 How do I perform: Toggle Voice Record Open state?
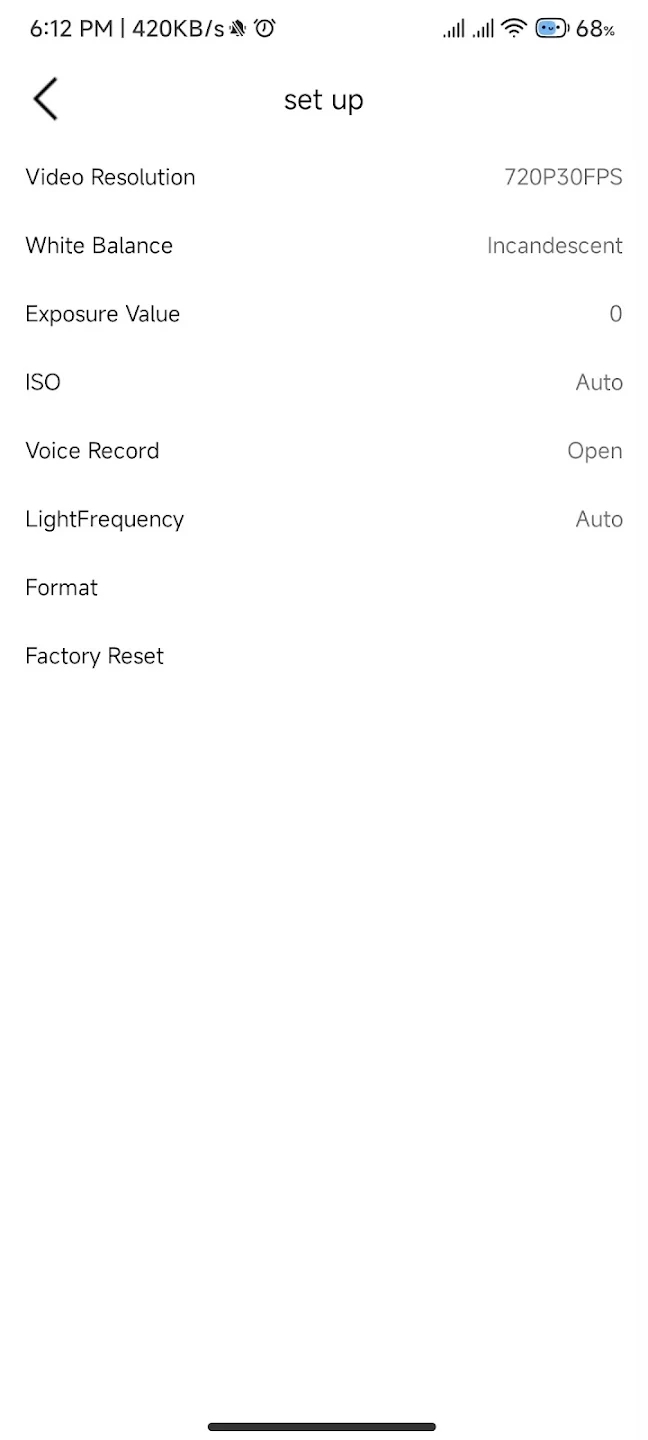pos(595,451)
